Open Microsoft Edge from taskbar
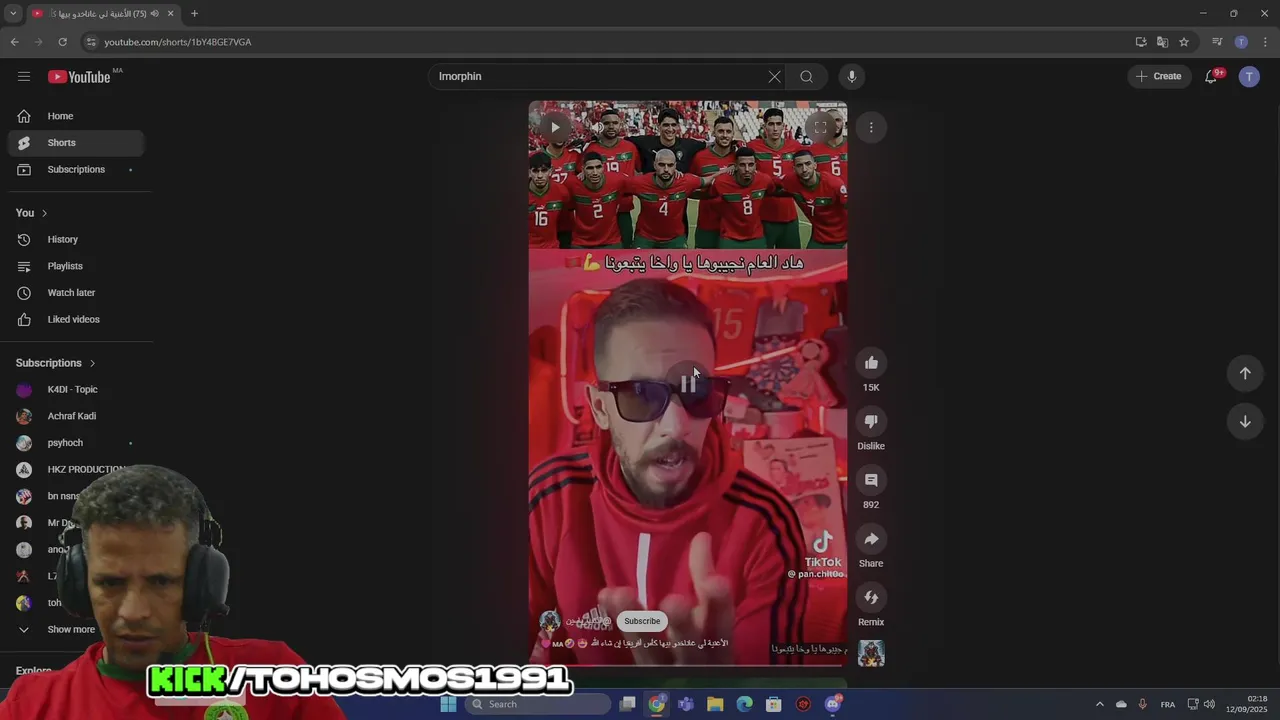The width and height of the screenshot is (1280, 720). tap(744, 704)
